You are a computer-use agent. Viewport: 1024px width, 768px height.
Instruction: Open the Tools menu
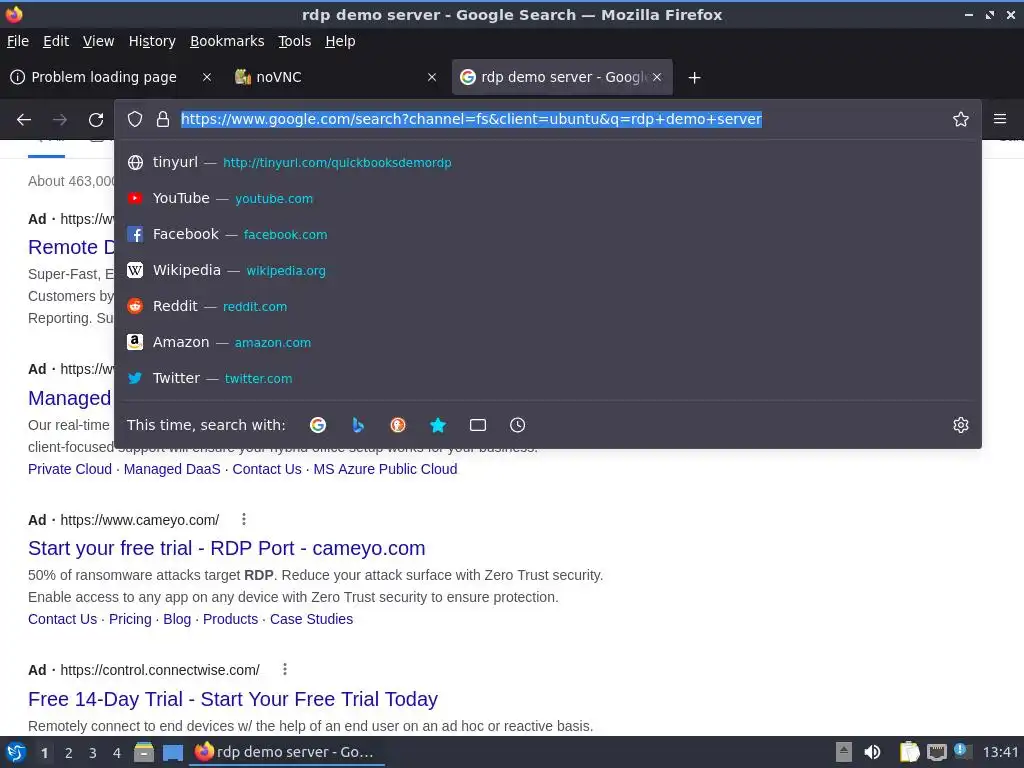(x=295, y=41)
